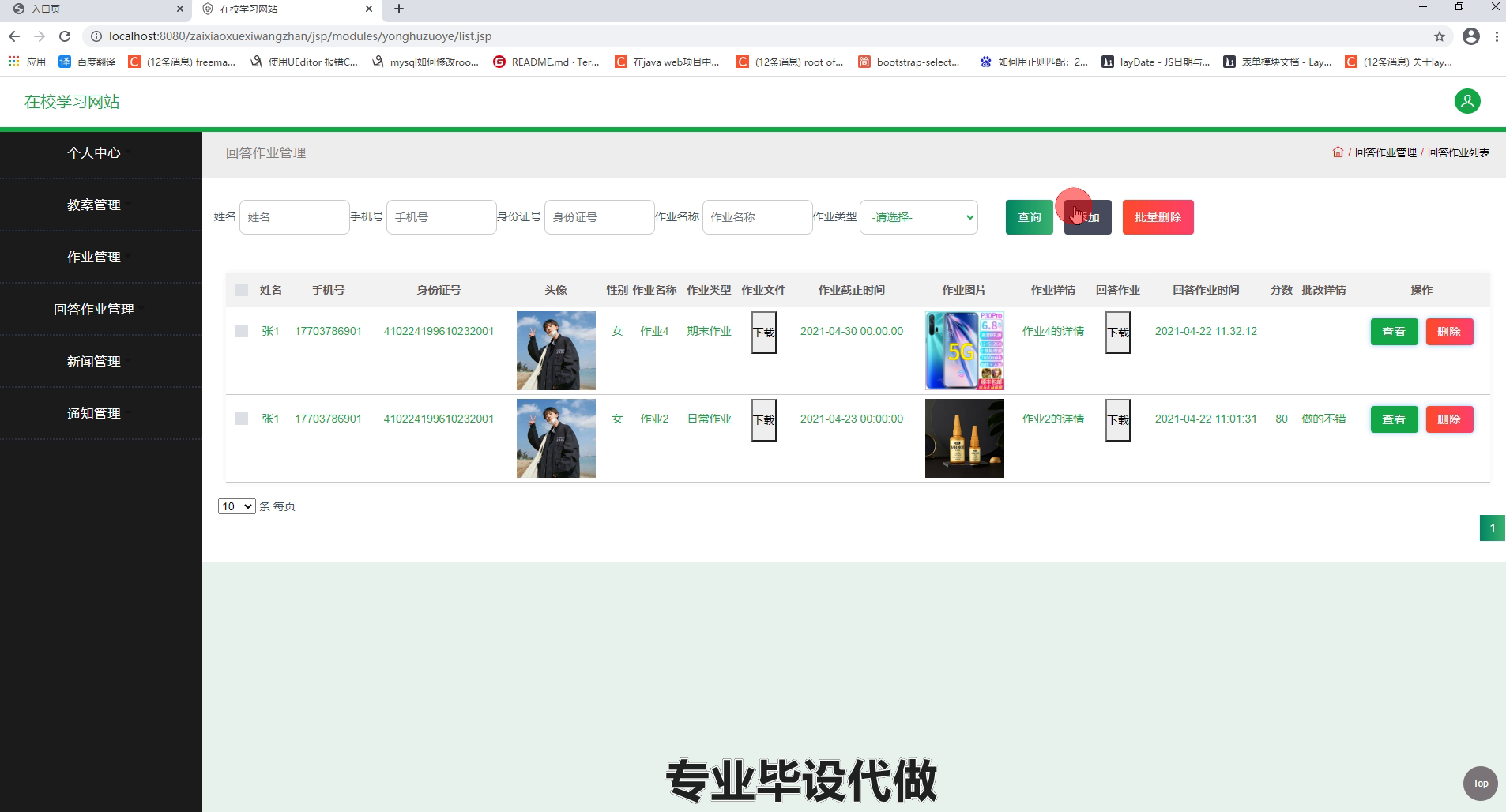1506x812 pixels.
Task: Download 作业文件 for 作业2 row
Action: (763, 420)
